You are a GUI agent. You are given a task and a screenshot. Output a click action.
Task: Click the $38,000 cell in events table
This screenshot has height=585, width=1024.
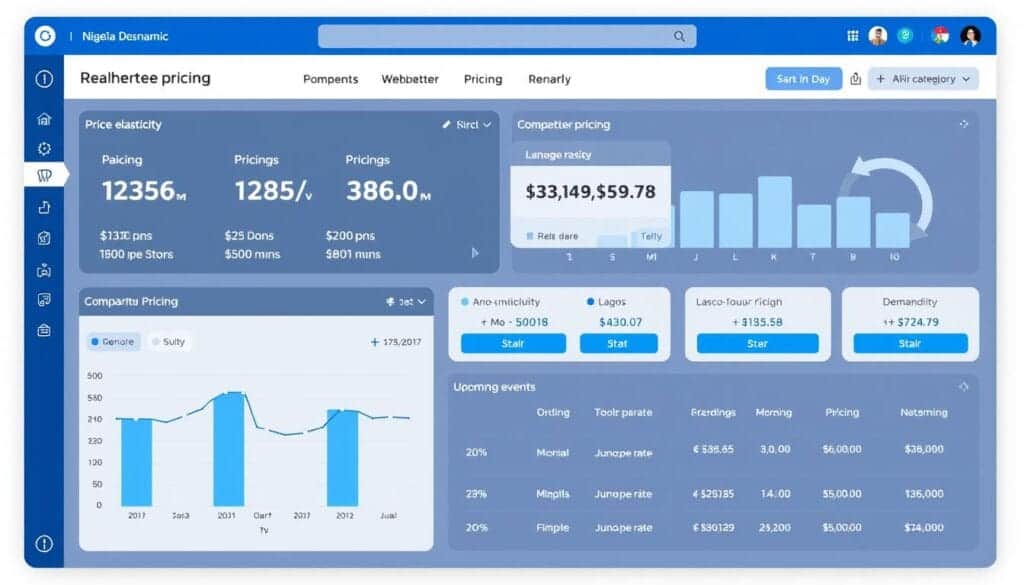coord(923,449)
